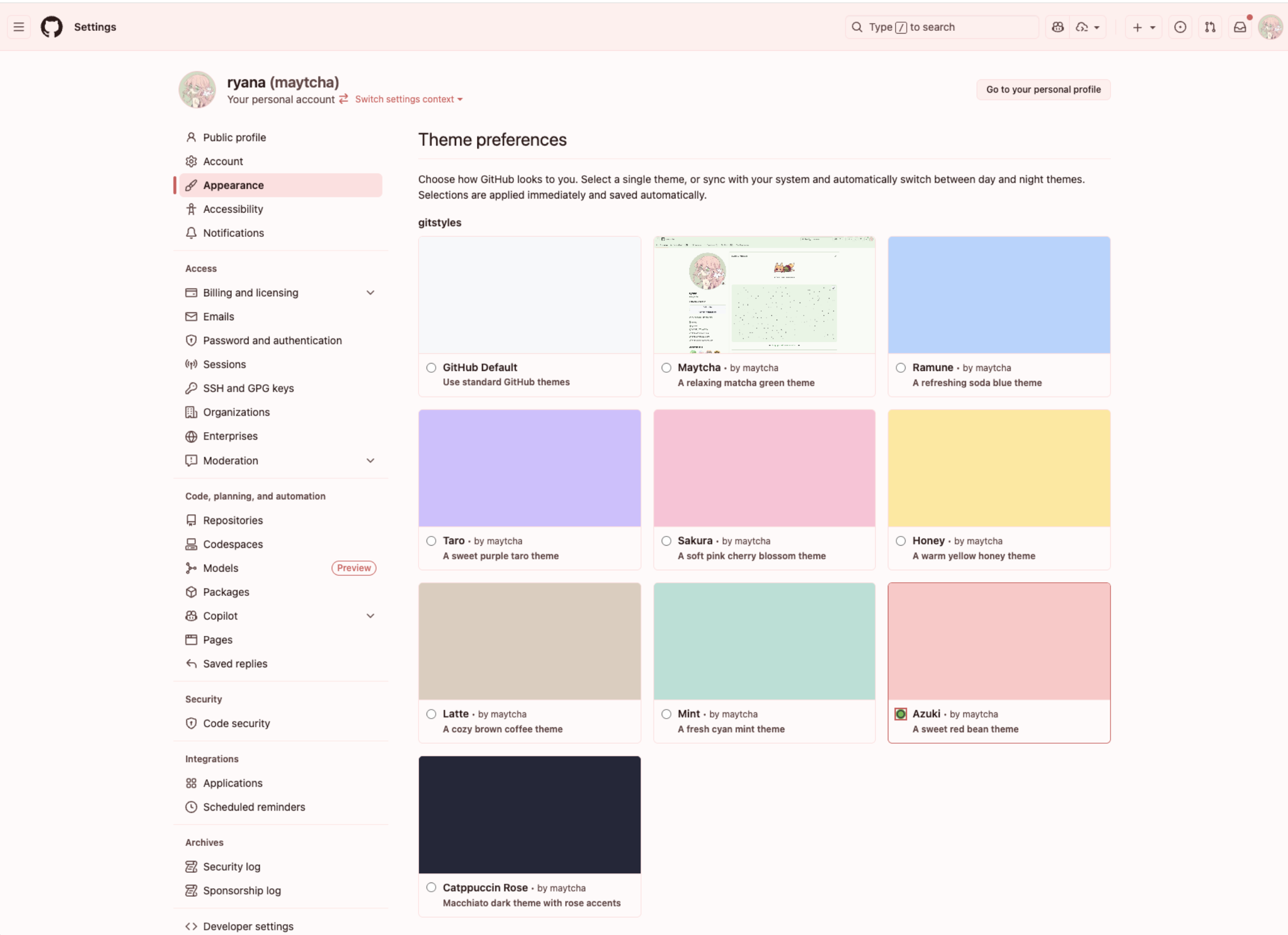Click the SSH and GPG keys key icon
This screenshot has height=935, width=1288.
pos(191,388)
